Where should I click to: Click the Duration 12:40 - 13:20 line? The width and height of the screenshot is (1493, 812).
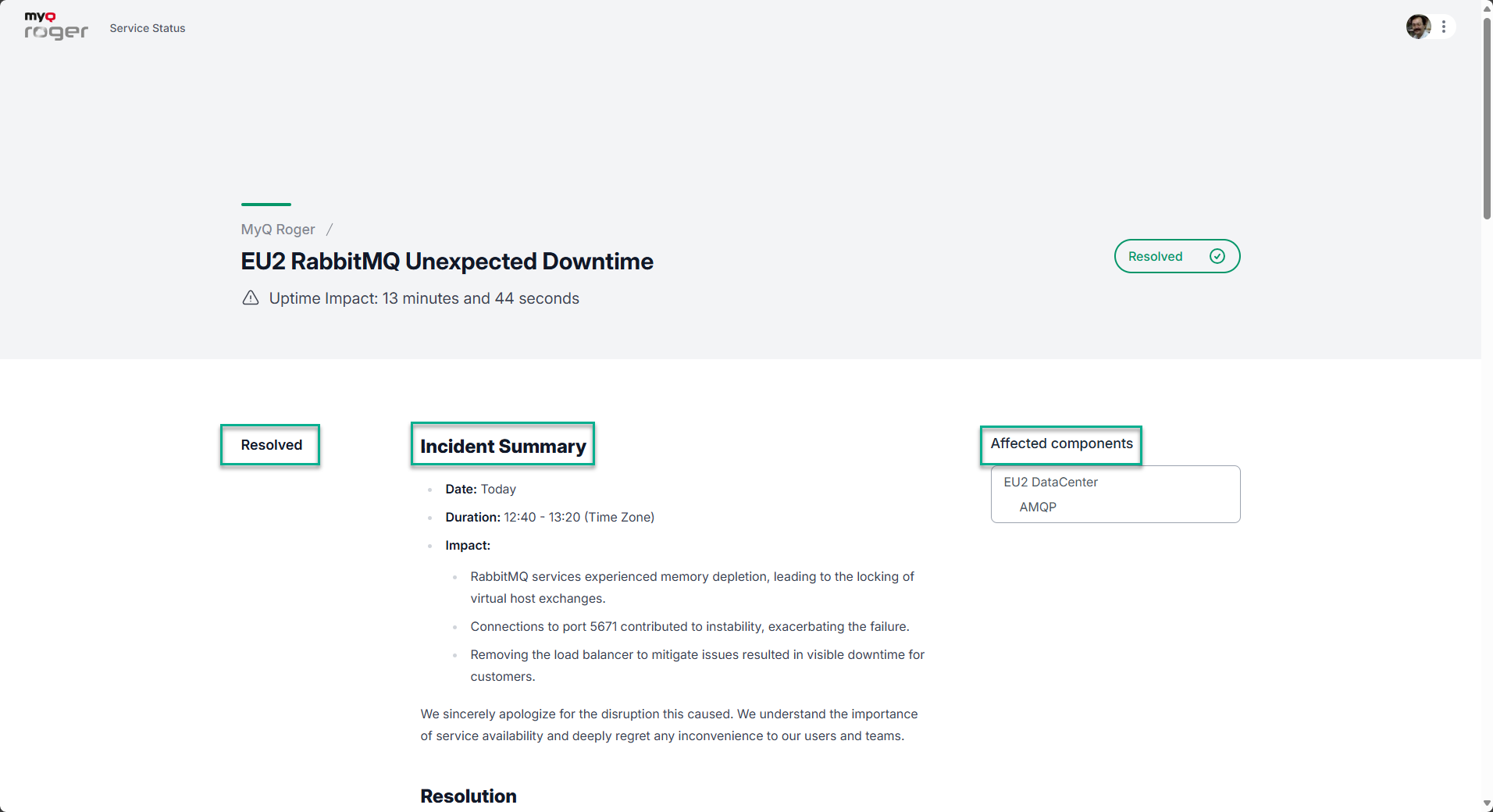550,518
